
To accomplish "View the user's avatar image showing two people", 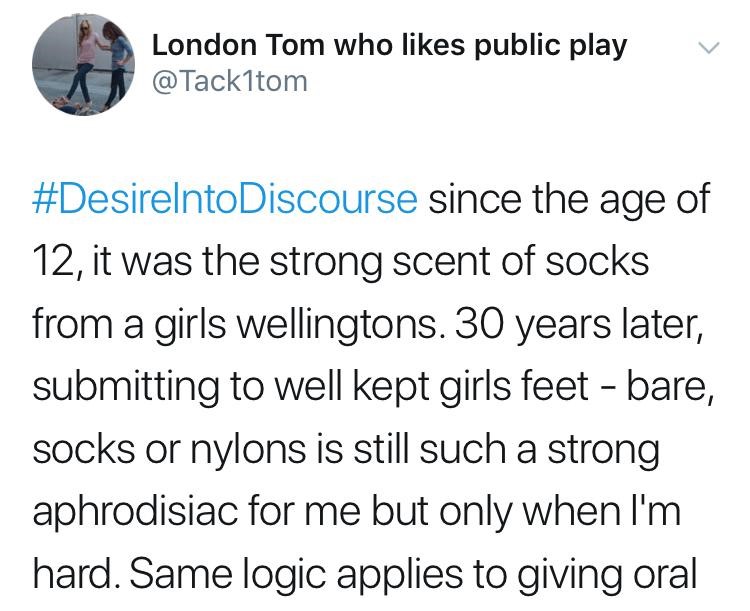I will (x=84, y=65).
